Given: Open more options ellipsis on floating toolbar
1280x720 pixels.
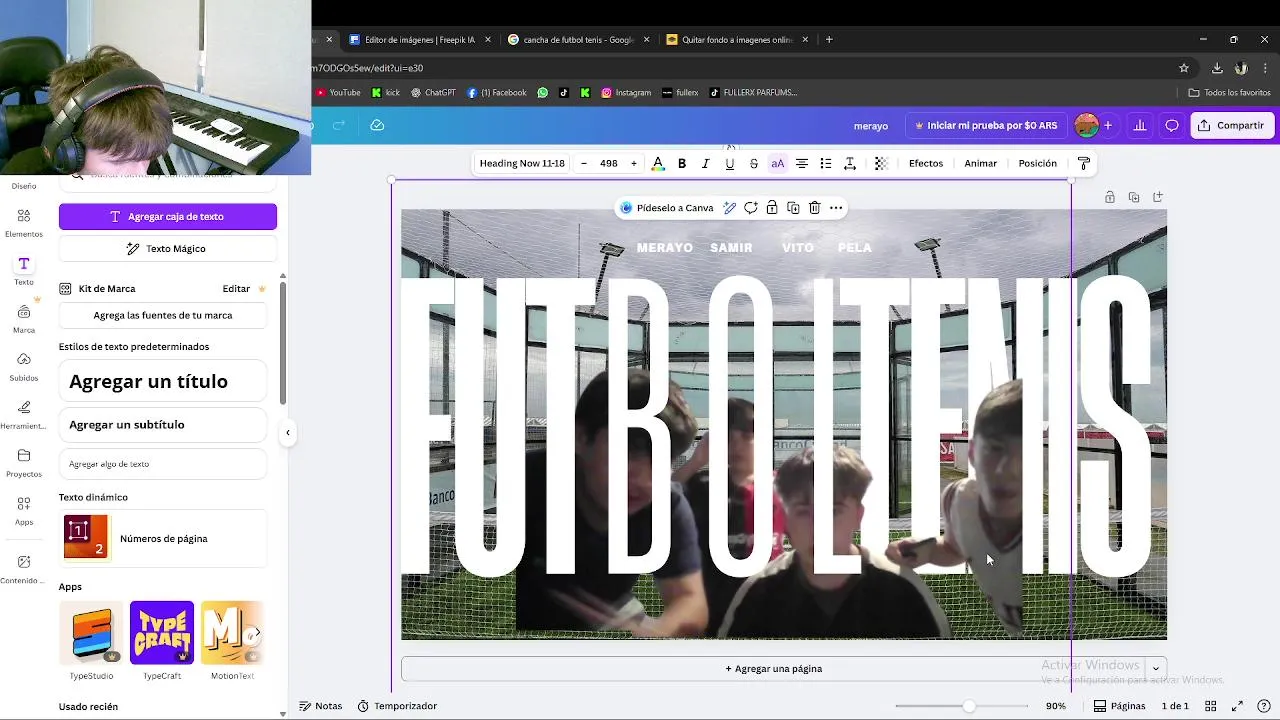Looking at the screenshot, I should pyautogui.click(x=836, y=208).
